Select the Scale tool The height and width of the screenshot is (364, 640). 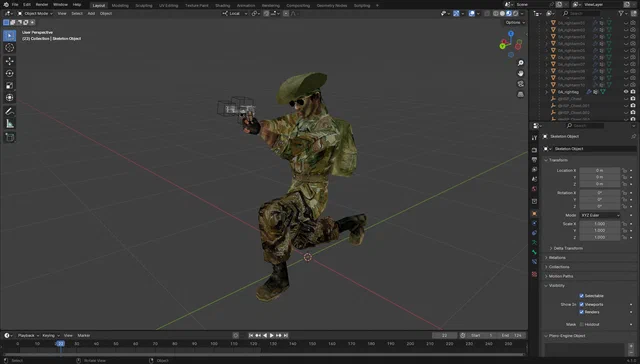(x=9, y=85)
